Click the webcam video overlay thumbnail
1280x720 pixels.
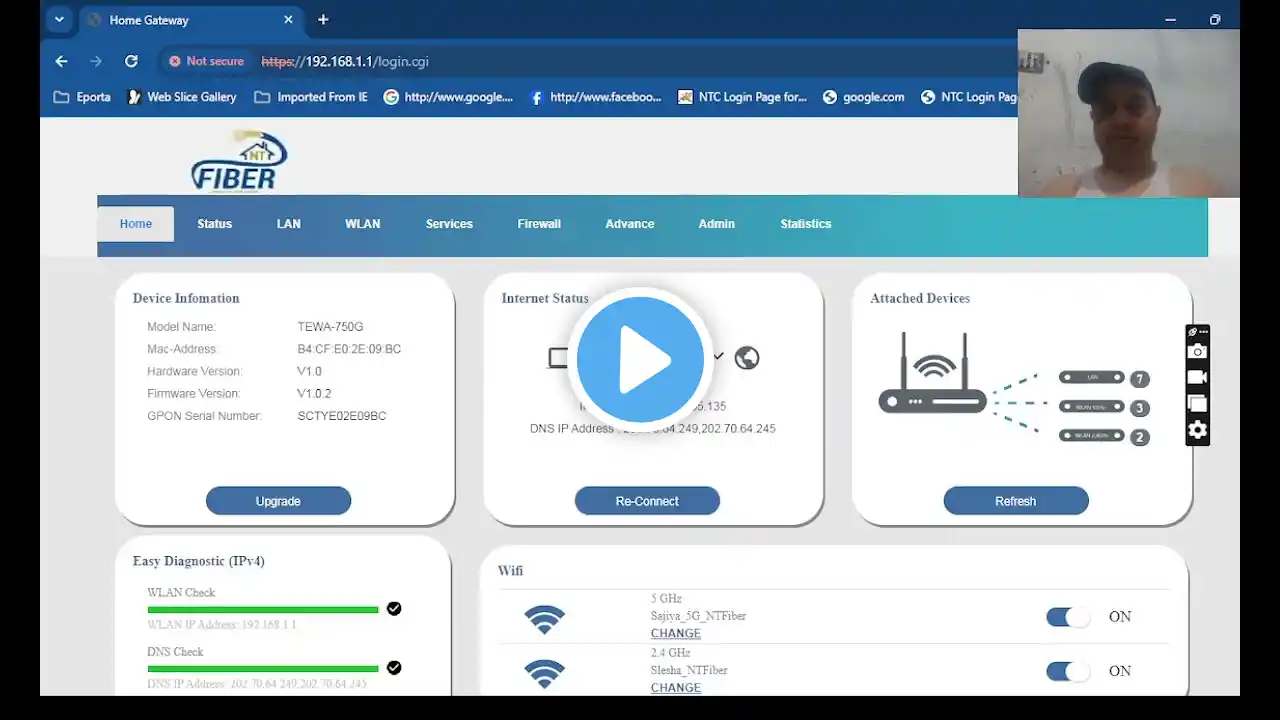click(x=1129, y=113)
